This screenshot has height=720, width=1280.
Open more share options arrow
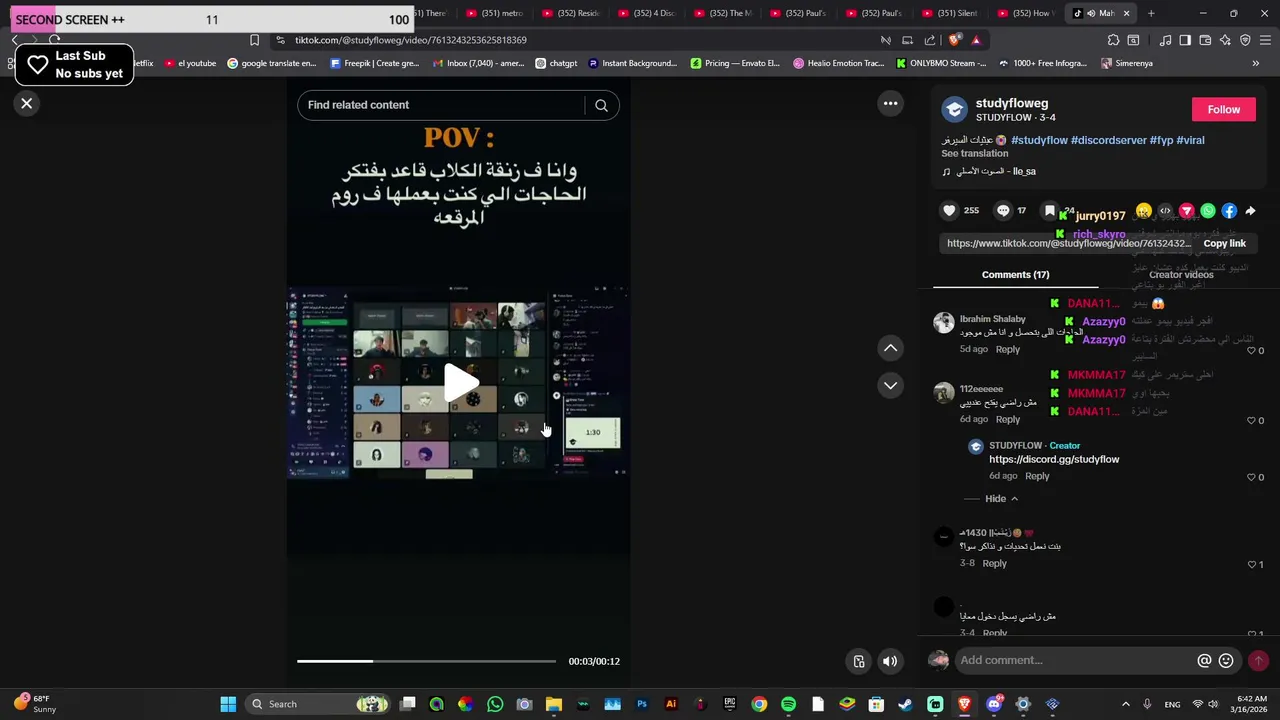click(1250, 211)
